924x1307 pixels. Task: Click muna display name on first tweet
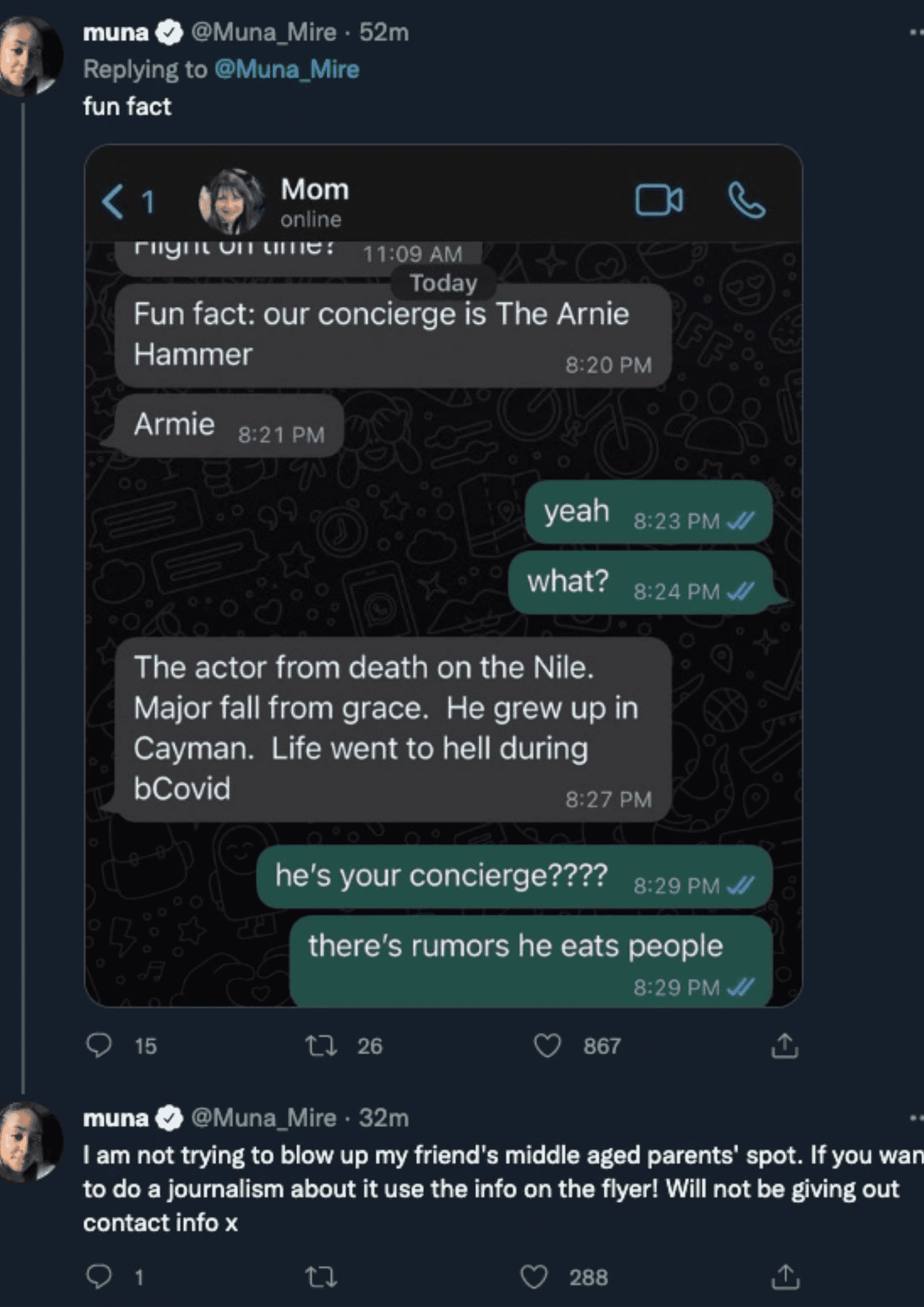116,33
